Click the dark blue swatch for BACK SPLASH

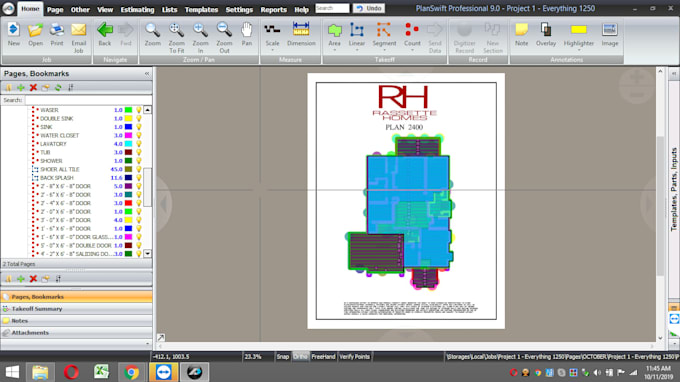coord(128,177)
